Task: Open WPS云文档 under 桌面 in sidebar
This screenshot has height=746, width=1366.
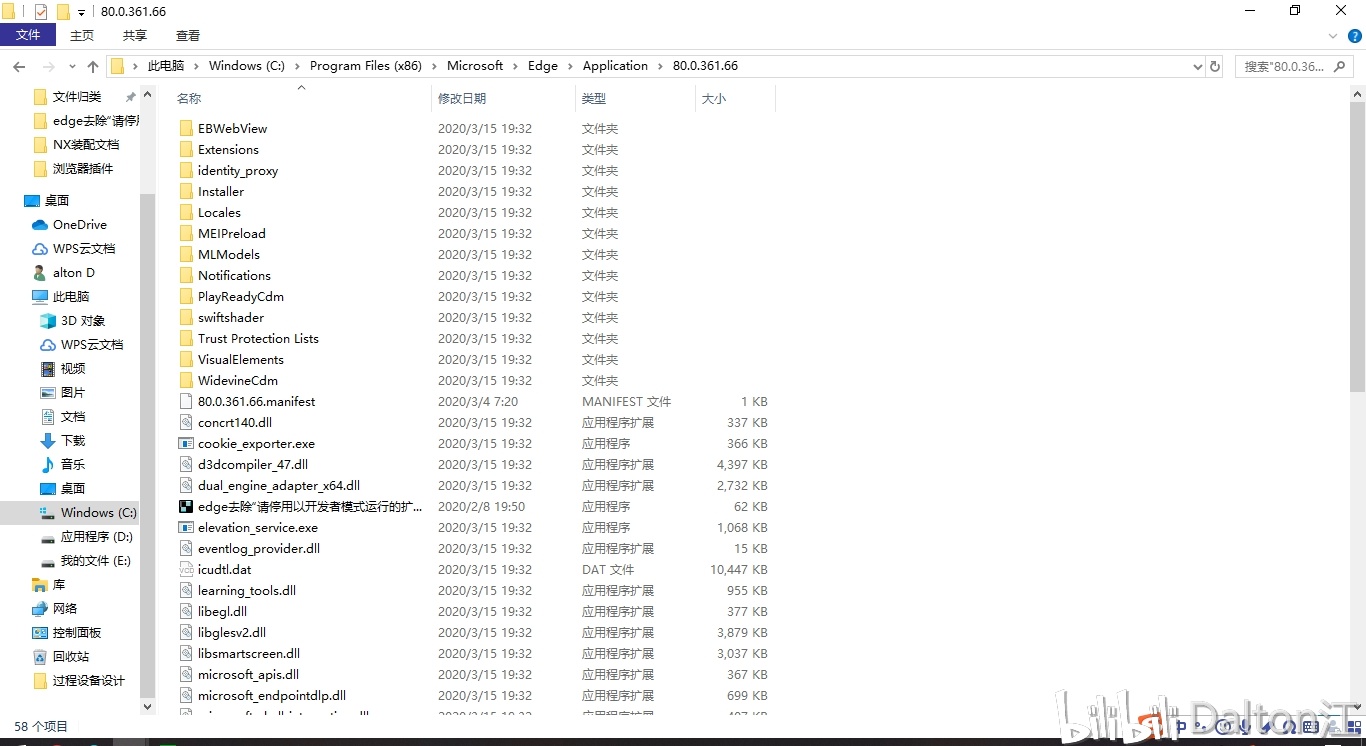Action: [84, 248]
